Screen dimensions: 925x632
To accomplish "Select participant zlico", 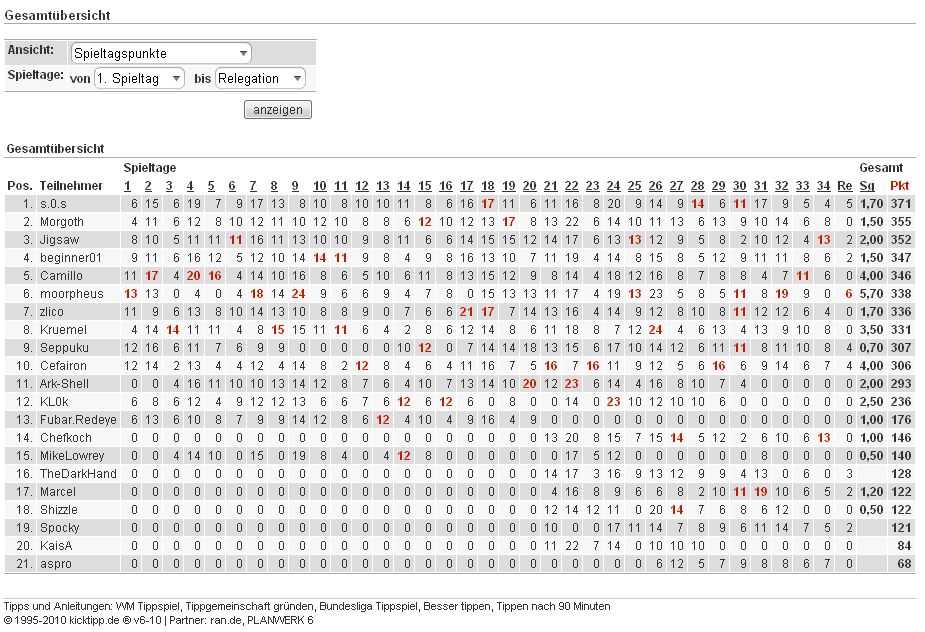I will point(51,312).
